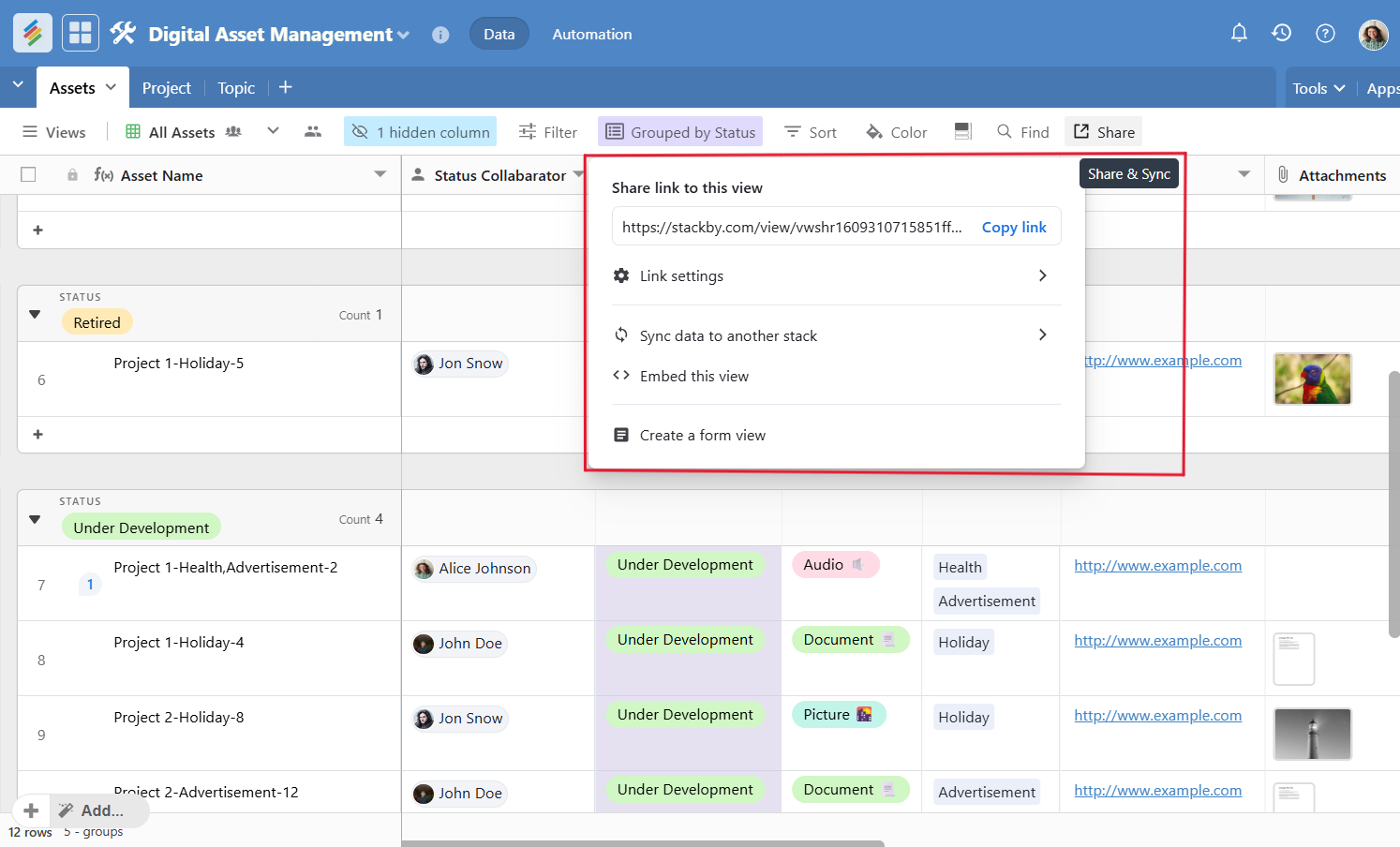Click the collaborators people icon
Viewport: 1400px width, 847px height.
point(313,132)
